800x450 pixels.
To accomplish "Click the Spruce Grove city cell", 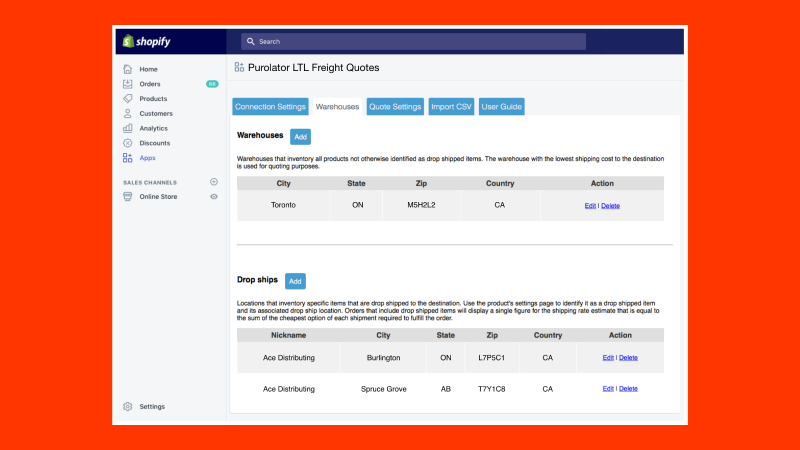I will pyautogui.click(x=384, y=389).
